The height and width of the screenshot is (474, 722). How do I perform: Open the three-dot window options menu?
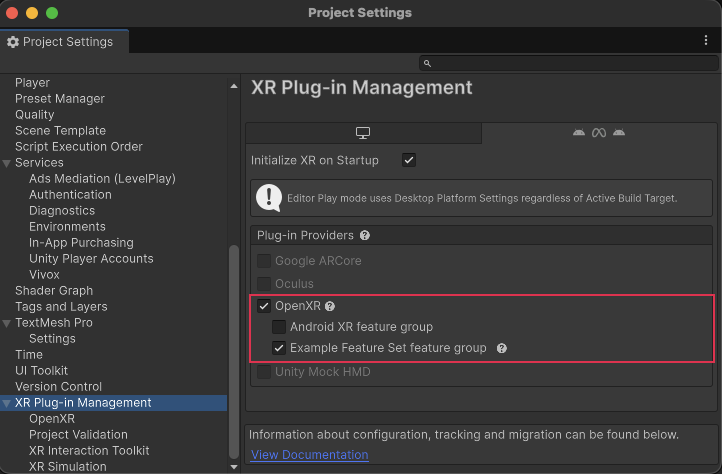[705, 40]
